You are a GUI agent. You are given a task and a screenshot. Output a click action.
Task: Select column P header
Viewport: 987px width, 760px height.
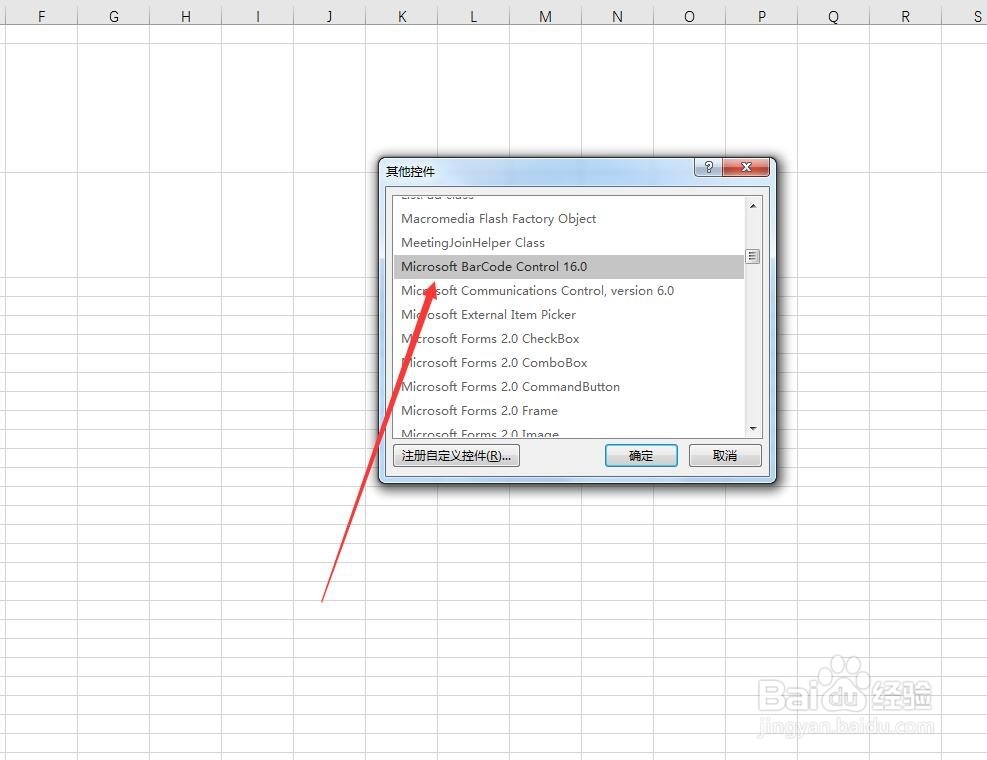[x=762, y=16]
